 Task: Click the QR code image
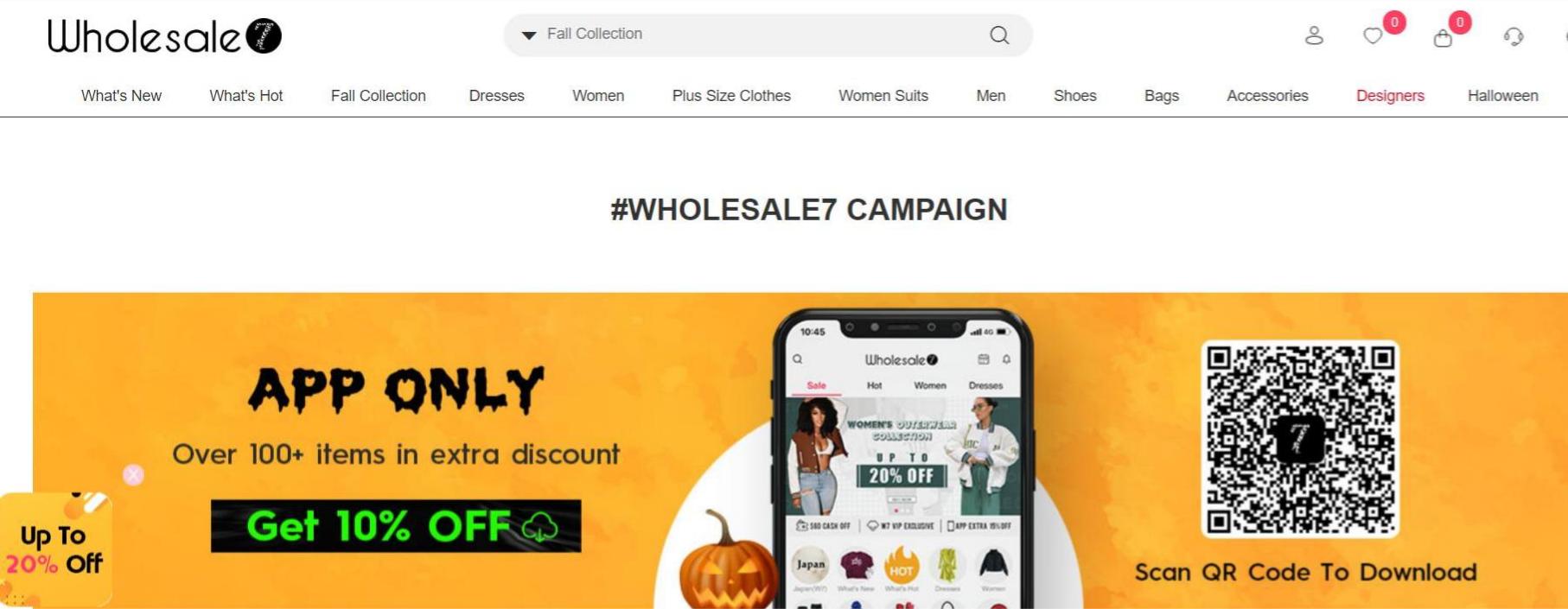(x=1300, y=439)
